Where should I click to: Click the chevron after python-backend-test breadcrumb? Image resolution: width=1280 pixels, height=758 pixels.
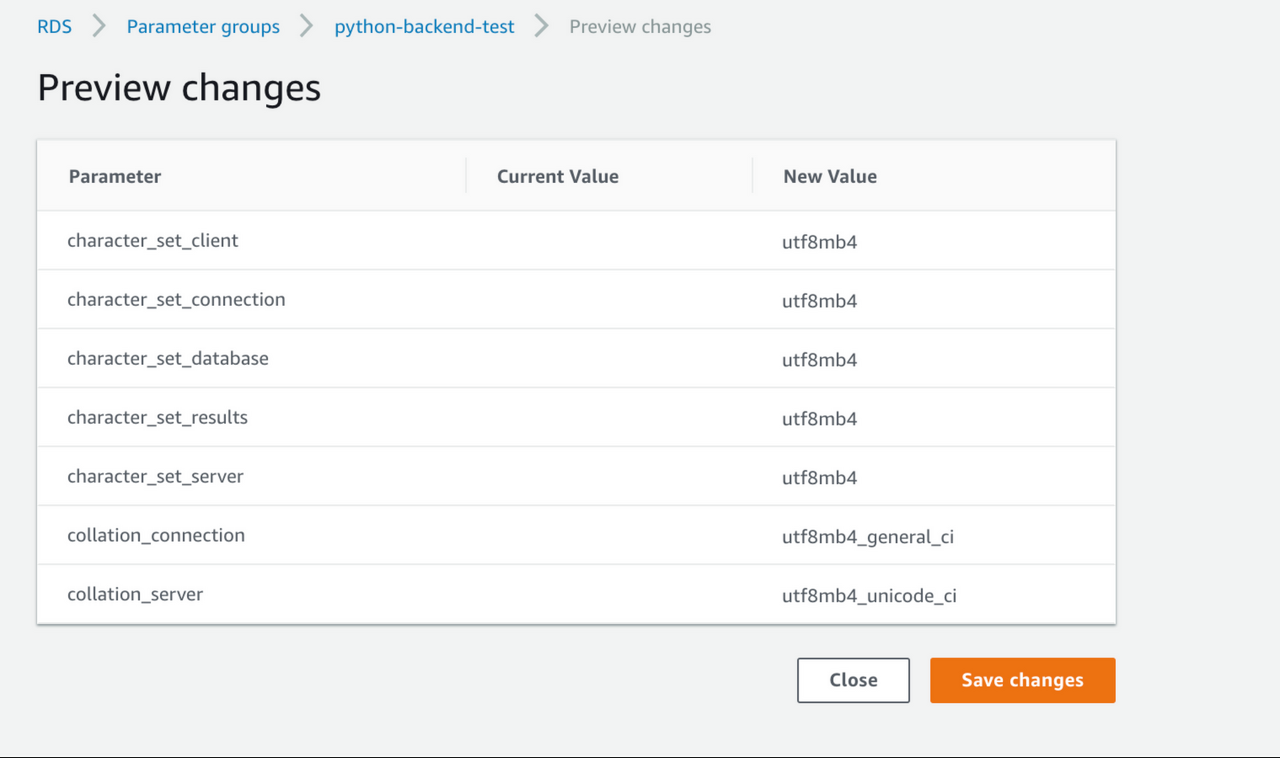tap(542, 27)
